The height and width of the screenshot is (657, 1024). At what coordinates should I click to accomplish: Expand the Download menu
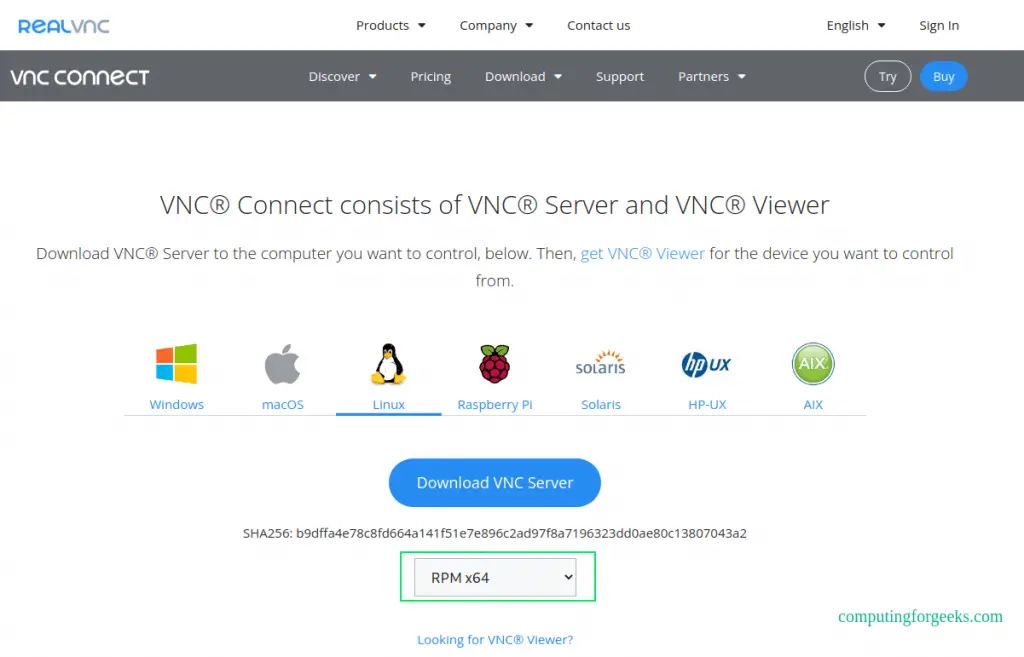point(523,76)
